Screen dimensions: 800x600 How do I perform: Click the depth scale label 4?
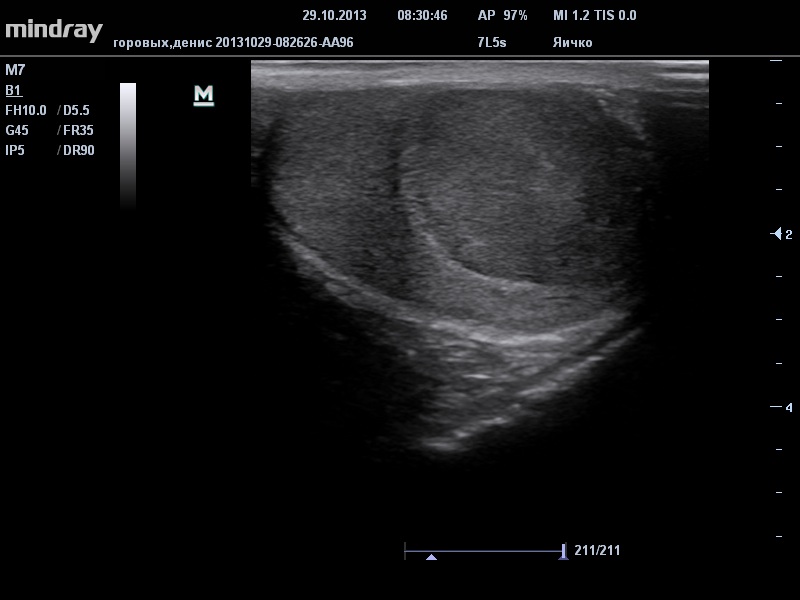(789, 407)
